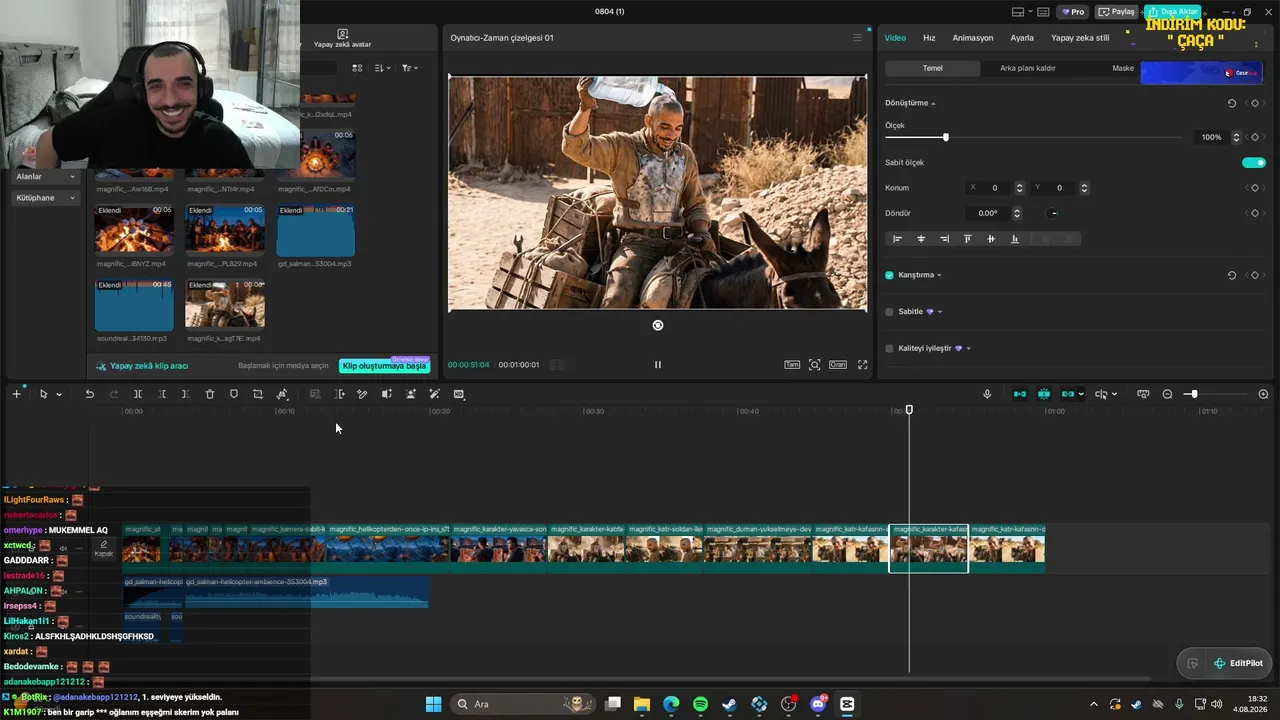Open File Explorer from the taskbar

[x=642, y=704]
